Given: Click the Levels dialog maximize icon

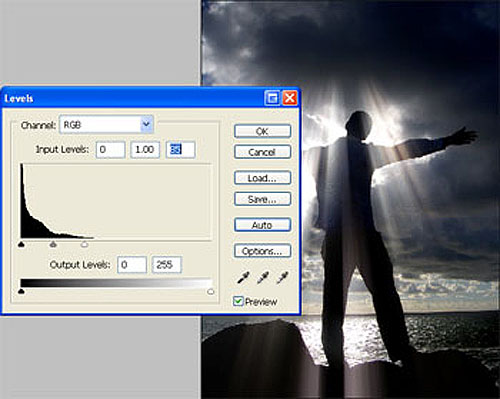Looking at the screenshot, I should tap(272, 98).
